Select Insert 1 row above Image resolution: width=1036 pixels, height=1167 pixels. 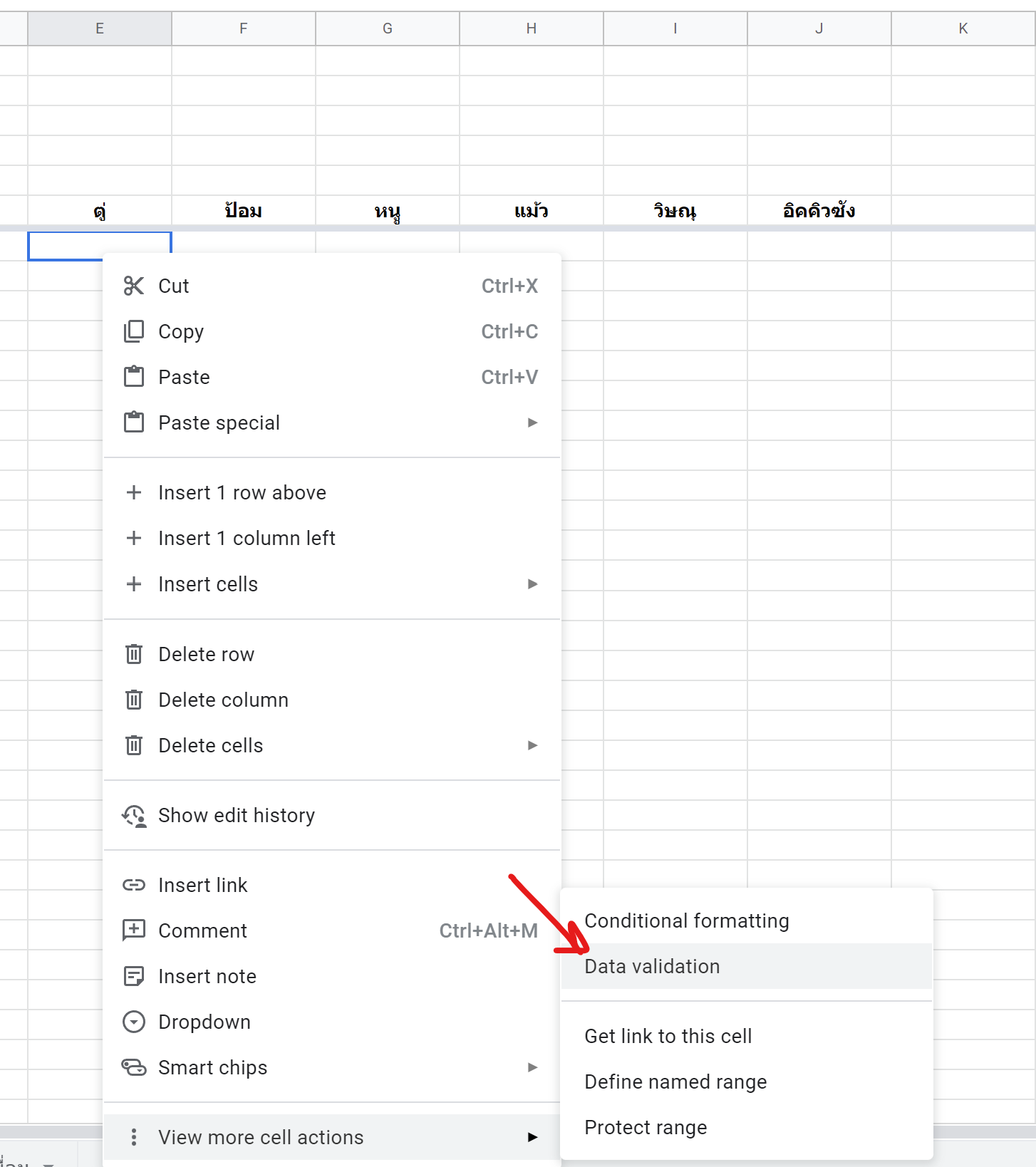332,492
